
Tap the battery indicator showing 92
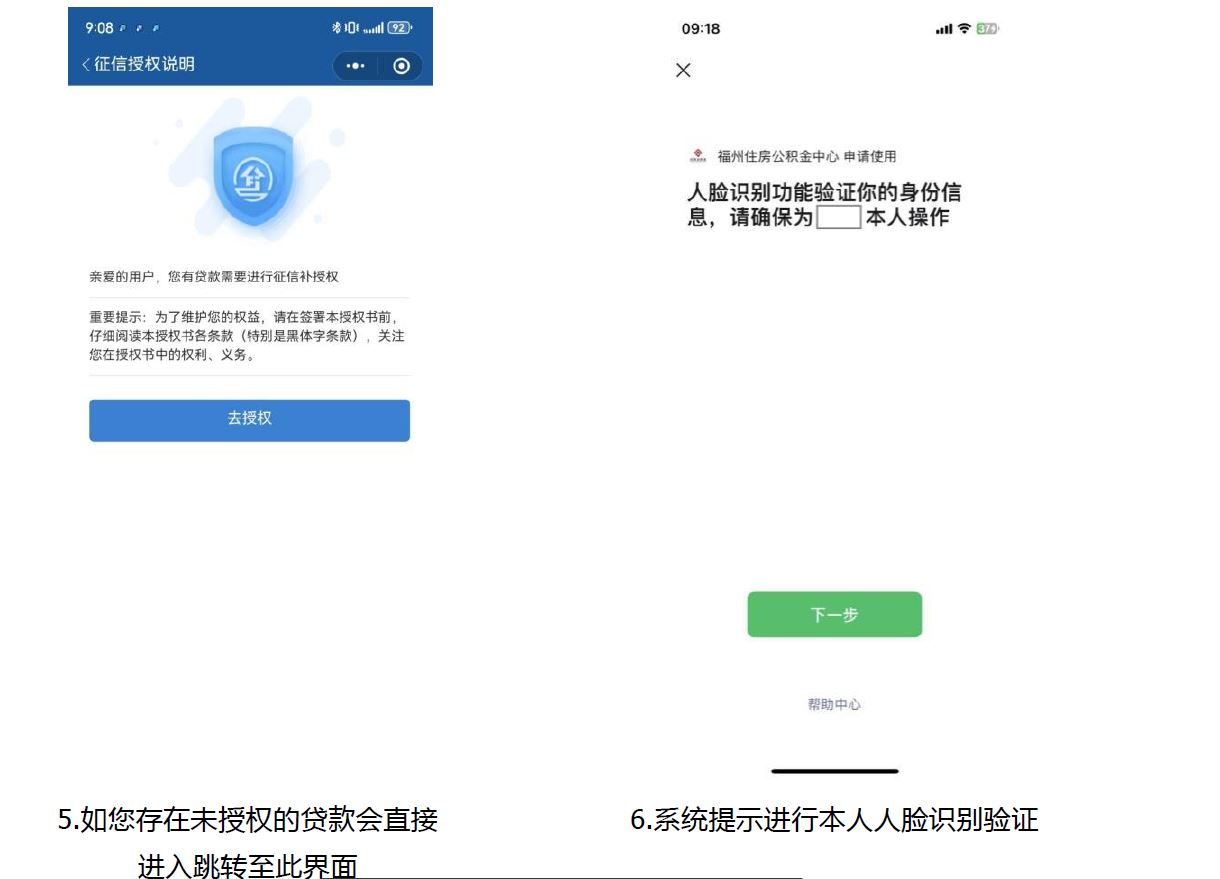point(399,28)
